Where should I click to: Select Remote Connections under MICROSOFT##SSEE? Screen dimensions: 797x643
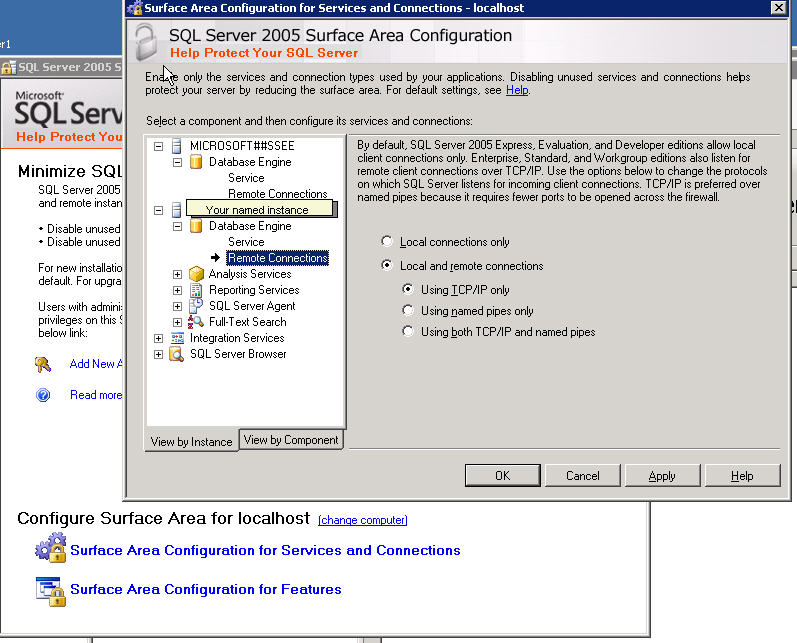pyautogui.click(x=278, y=194)
